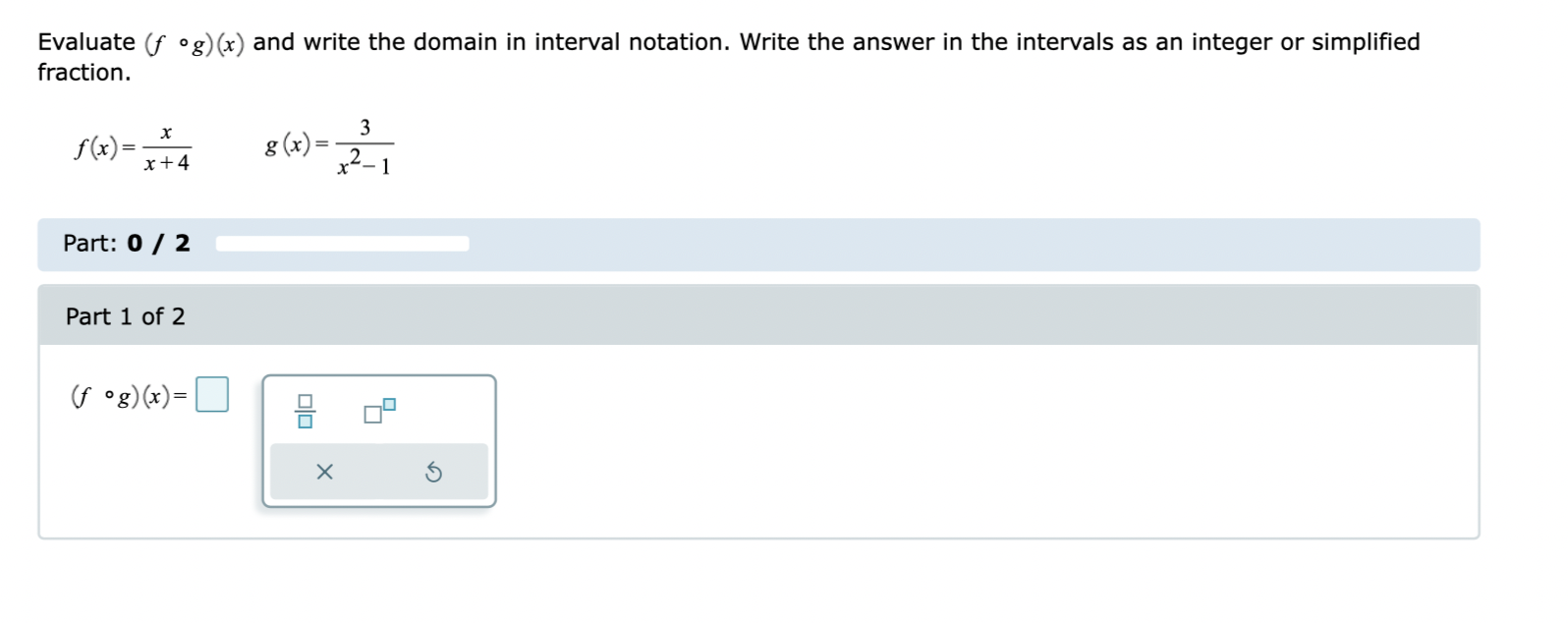The image size is (1568, 623).
Task: Click the g(x) = 3/(x²−1) formula text
Action: point(327,145)
